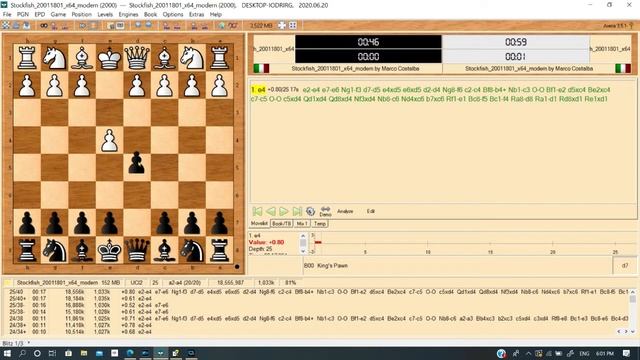Screen dimensions: 640x360
Task: Click the round clock icon beside navigation arrows
Action: pos(311,211)
